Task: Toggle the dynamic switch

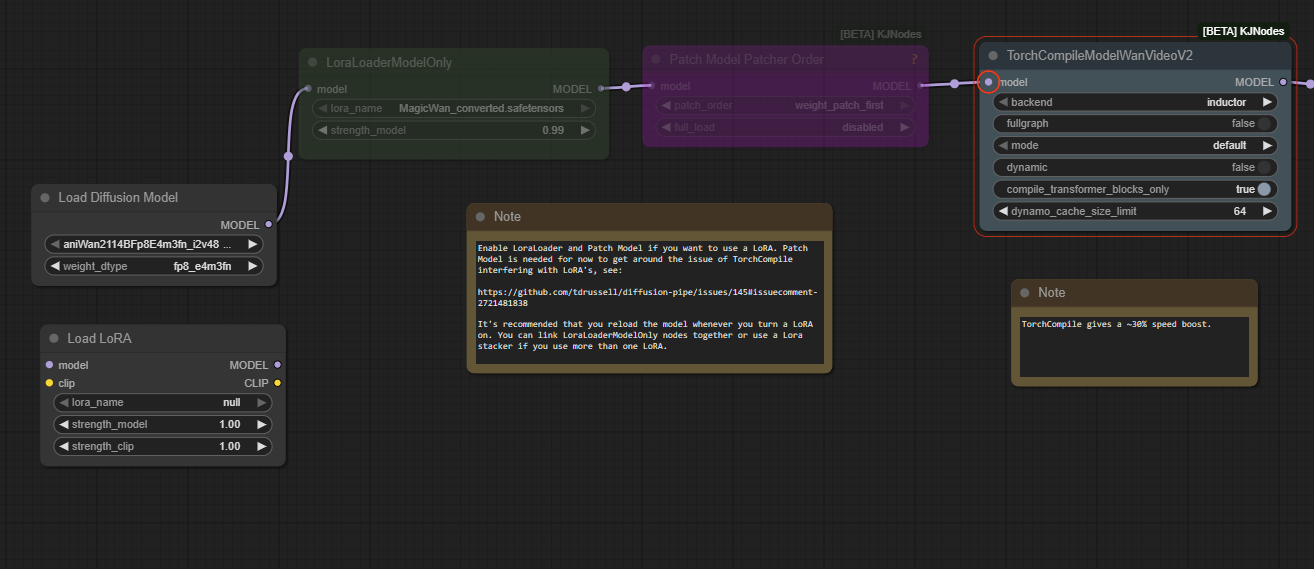Action: click(x=1264, y=168)
